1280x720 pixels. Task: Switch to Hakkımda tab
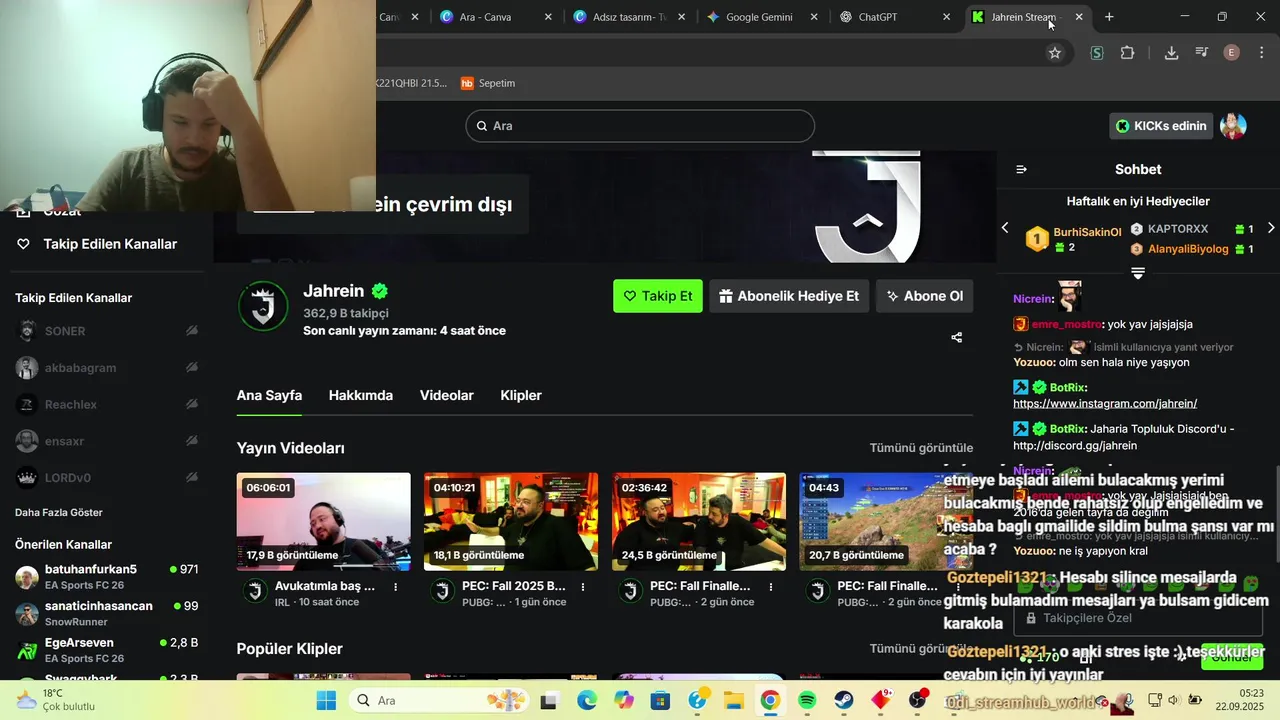point(361,396)
